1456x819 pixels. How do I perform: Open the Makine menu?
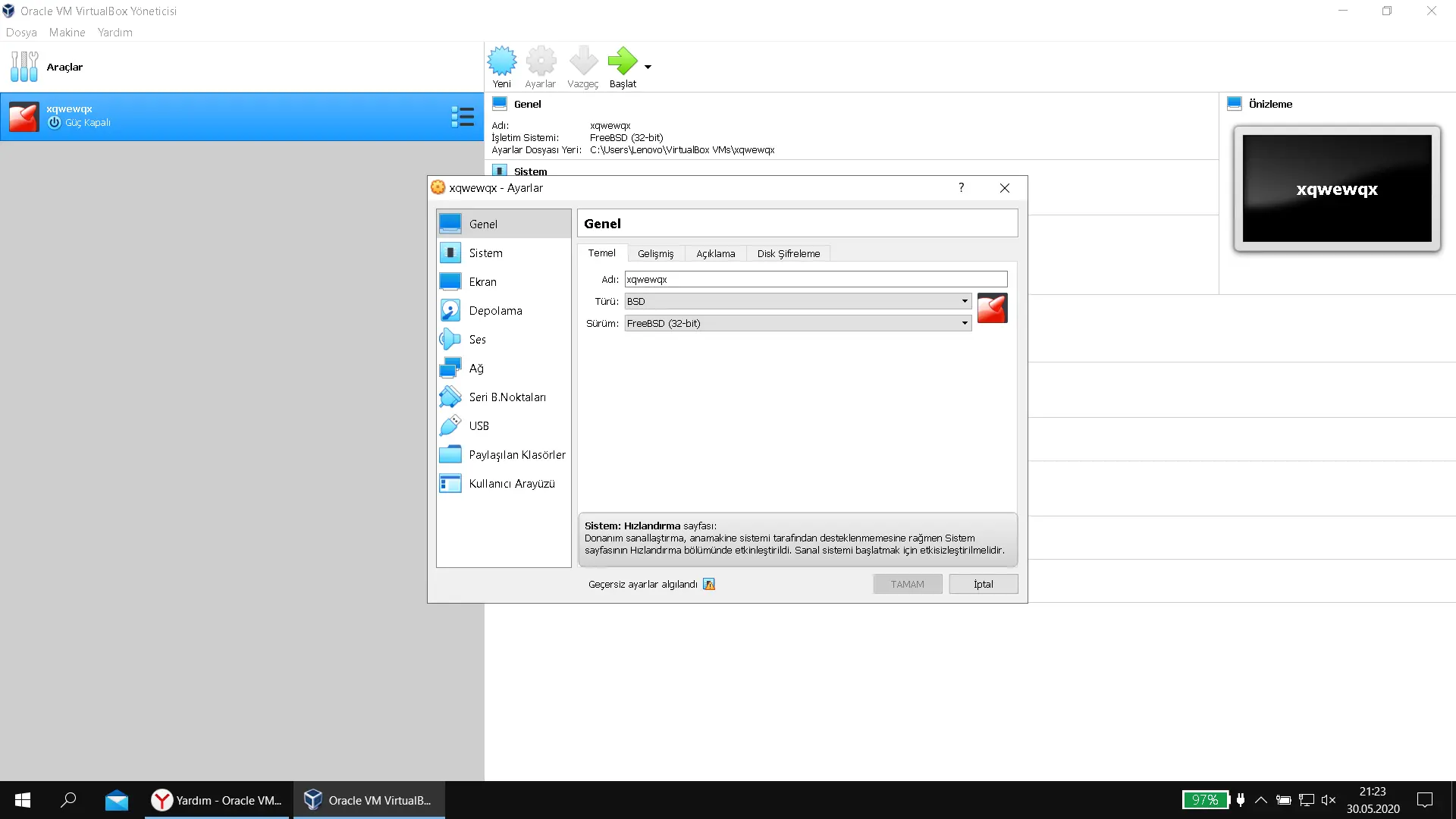click(67, 33)
